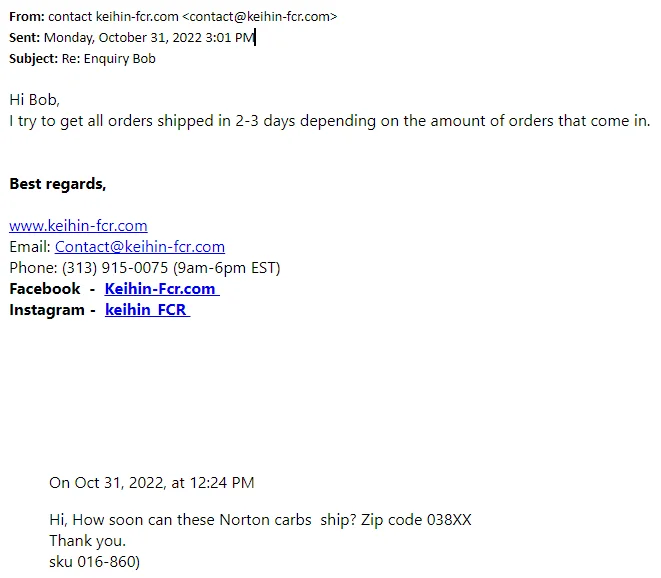Click the bold "Instagram" label
Screen dimensions: 661x578
pyautogui.click(x=47, y=310)
